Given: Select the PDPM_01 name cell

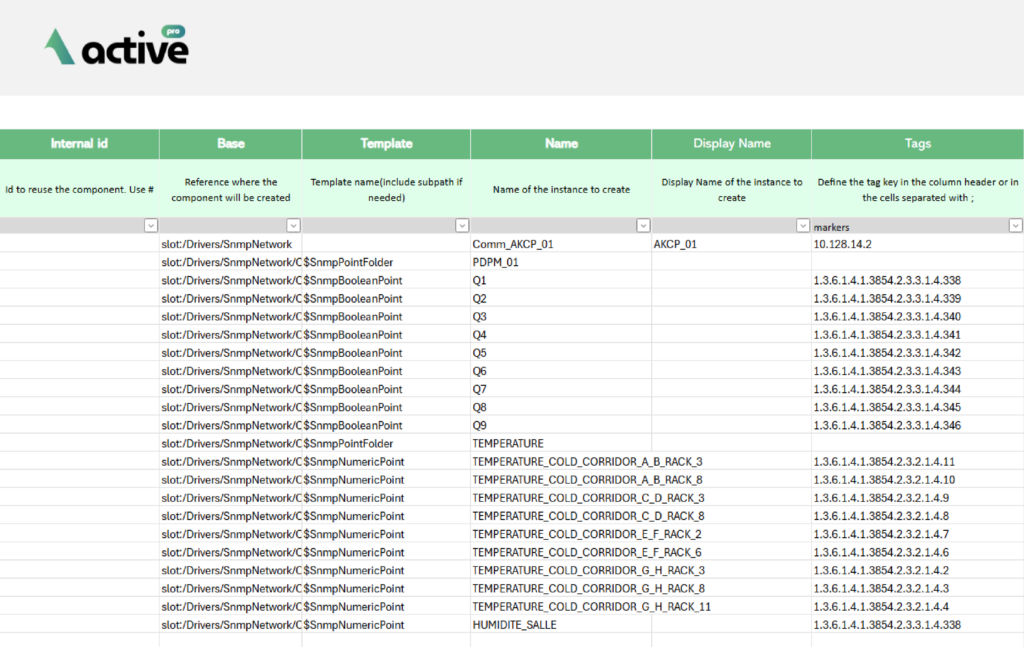Looking at the screenshot, I should 496,262.
